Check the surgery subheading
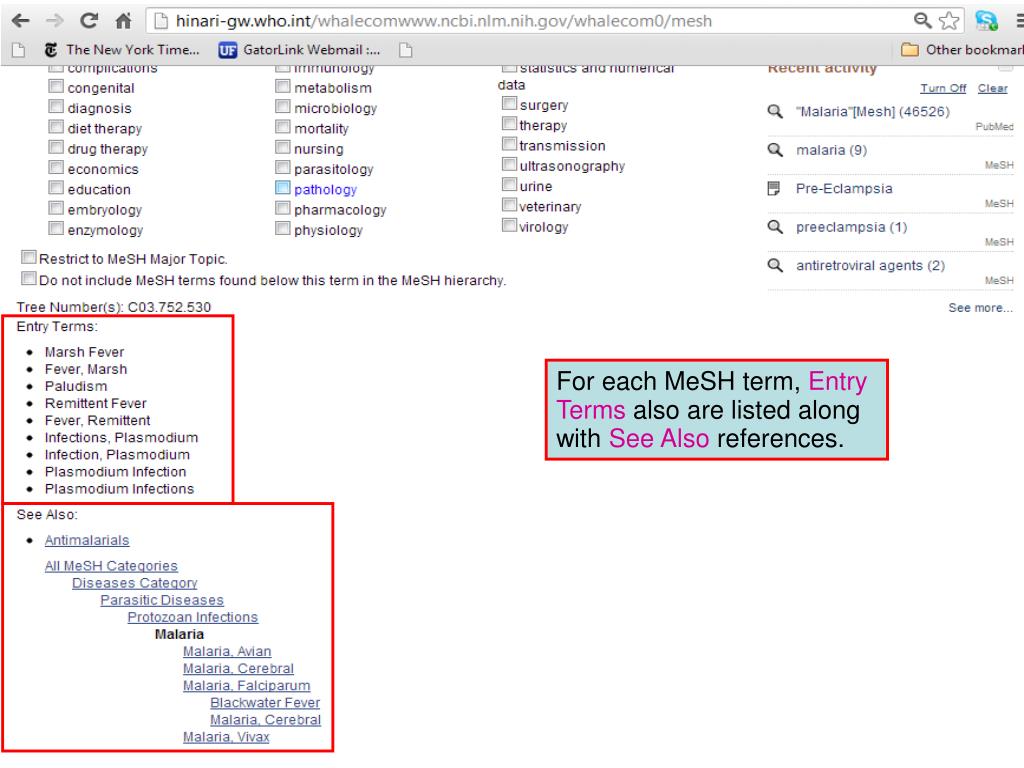The height and width of the screenshot is (768, 1024). pyautogui.click(x=509, y=103)
